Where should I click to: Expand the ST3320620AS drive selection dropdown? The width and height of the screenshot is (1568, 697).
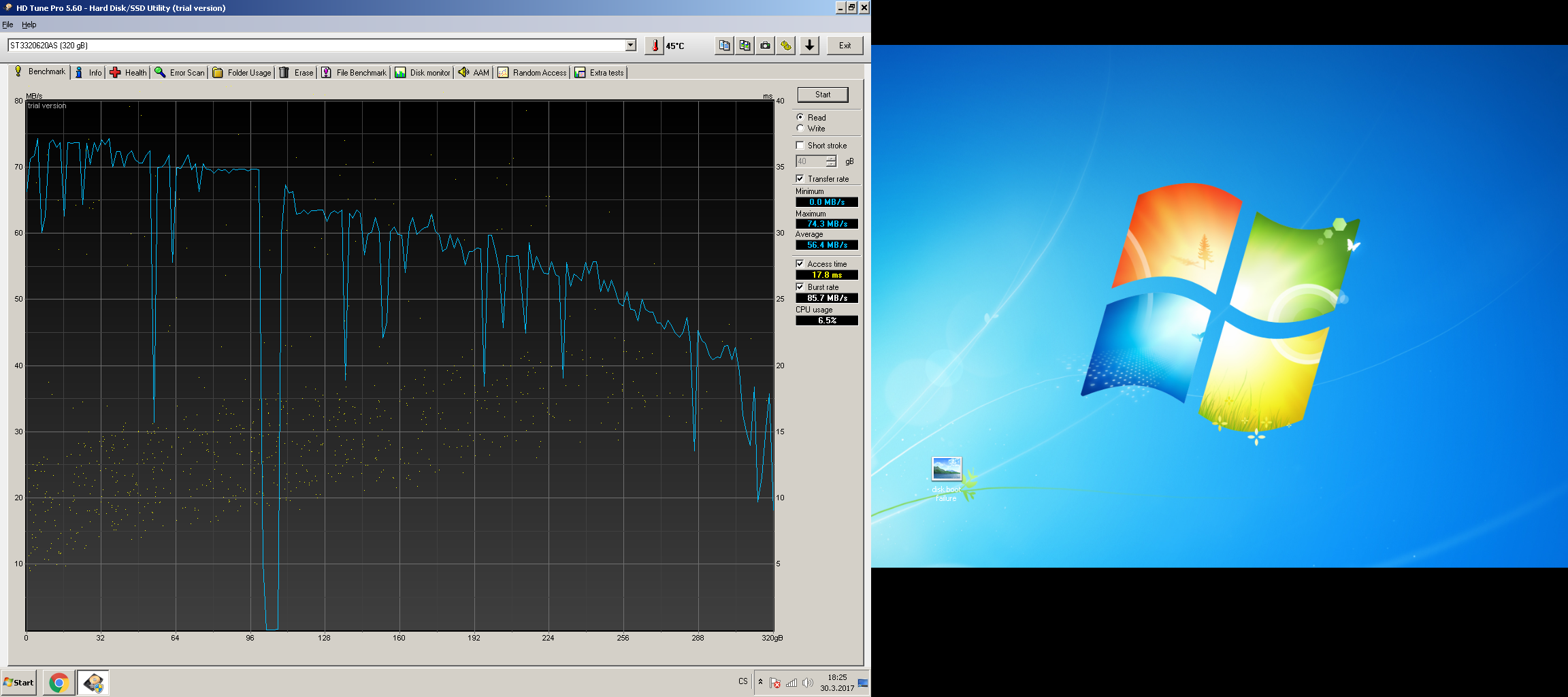tap(630, 46)
